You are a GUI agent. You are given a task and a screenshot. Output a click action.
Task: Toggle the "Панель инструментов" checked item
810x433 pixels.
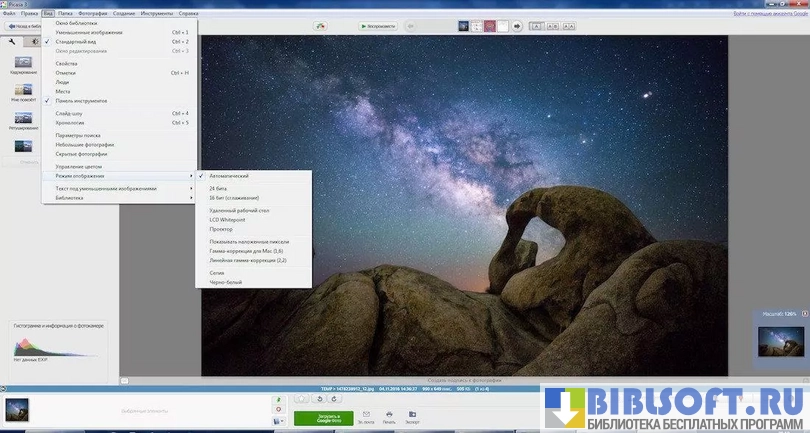[x=82, y=101]
